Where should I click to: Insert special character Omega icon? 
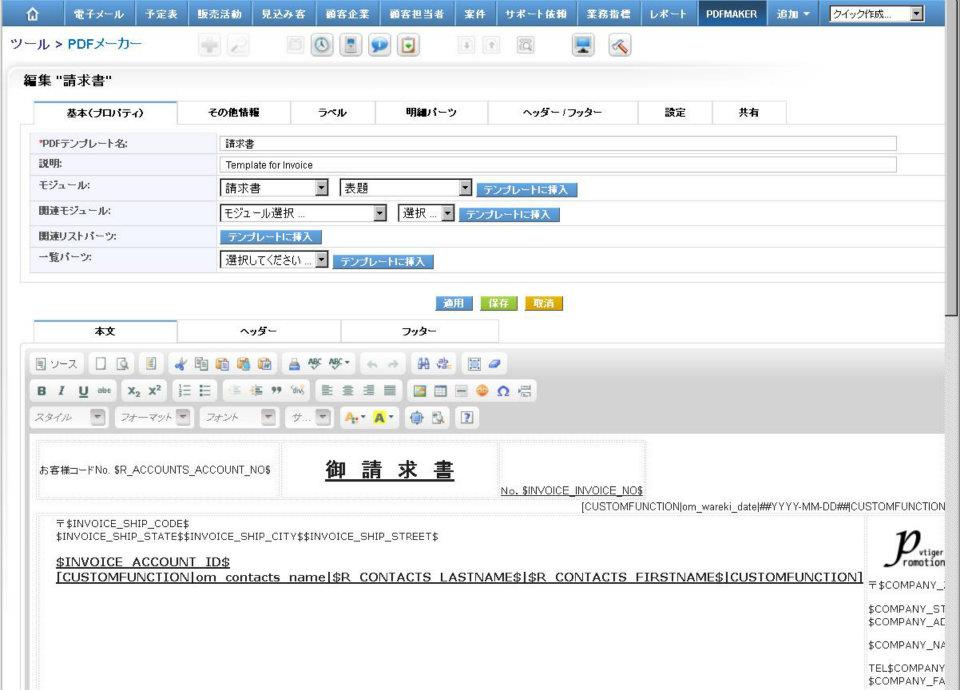coord(503,391)
